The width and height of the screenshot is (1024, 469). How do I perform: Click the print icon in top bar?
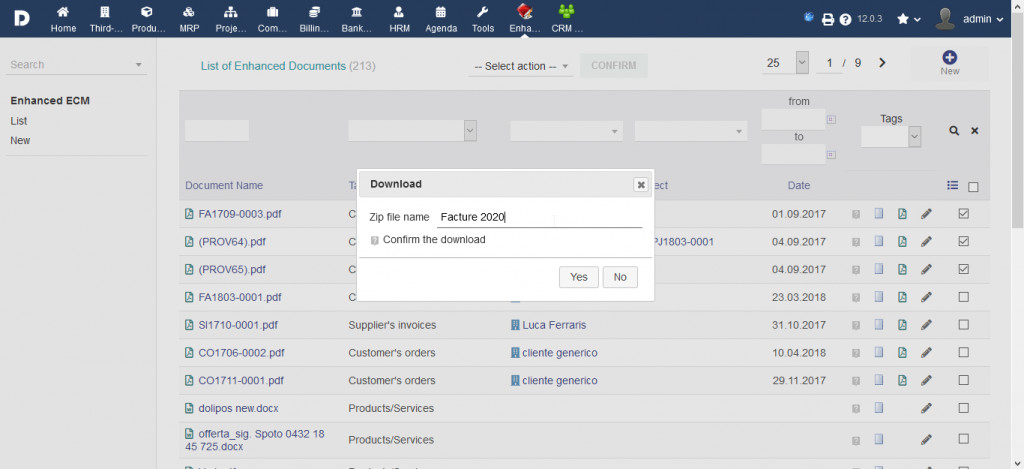pos(828,19)
